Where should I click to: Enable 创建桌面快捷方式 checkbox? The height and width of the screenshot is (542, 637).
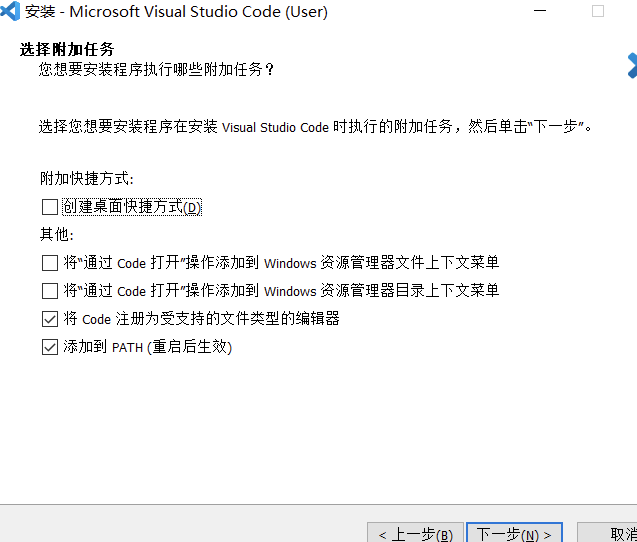50,207
